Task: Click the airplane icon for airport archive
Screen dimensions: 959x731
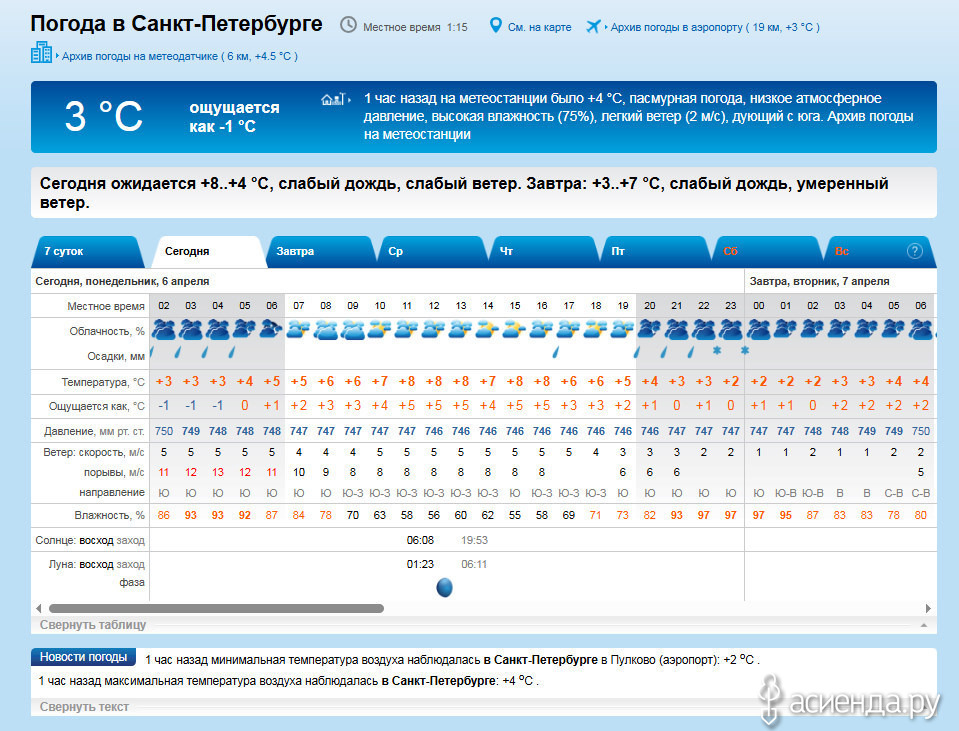Action: 595,25
